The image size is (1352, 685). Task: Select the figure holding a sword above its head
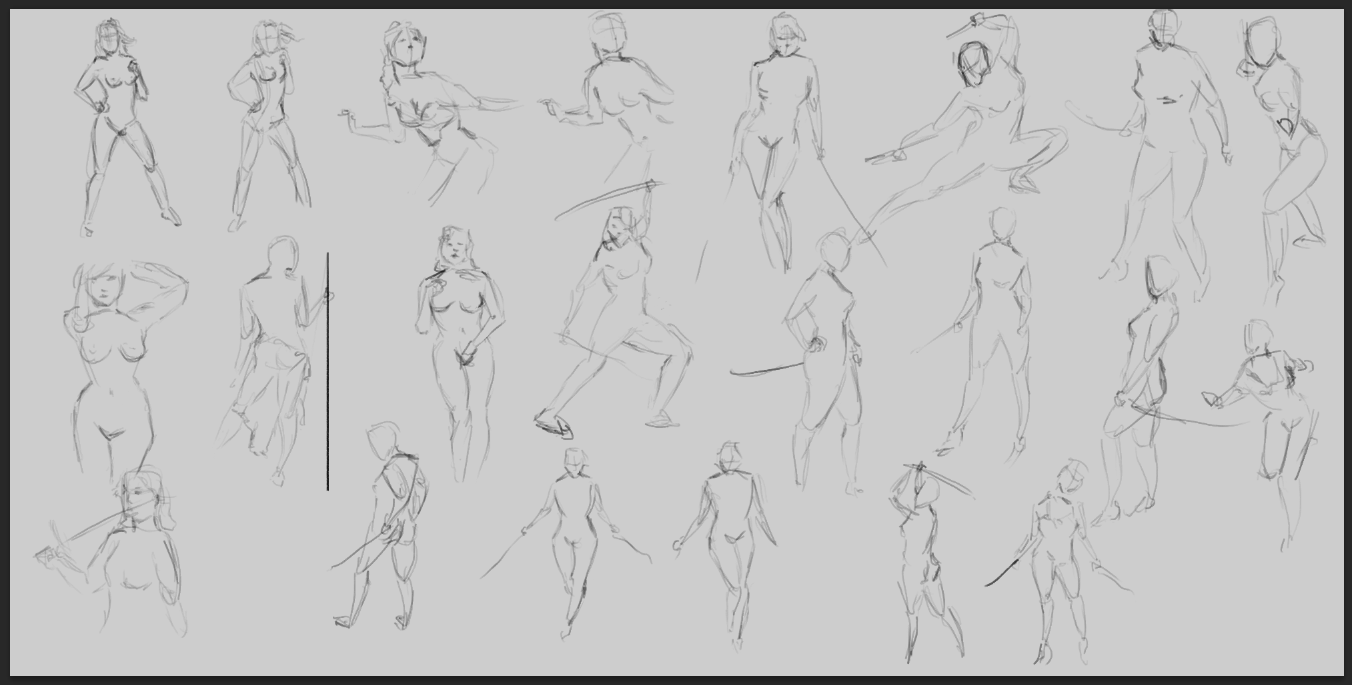pos(930,560)
